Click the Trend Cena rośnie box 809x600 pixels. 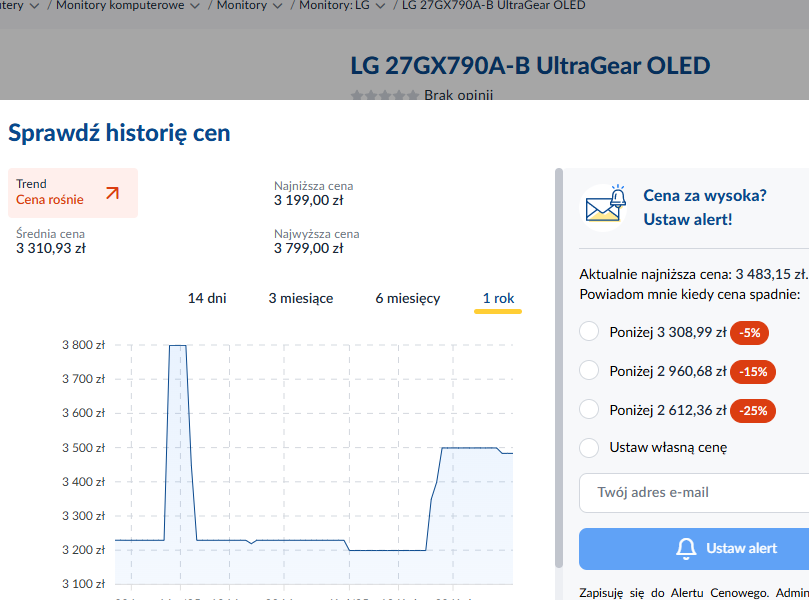coord(73,193)
